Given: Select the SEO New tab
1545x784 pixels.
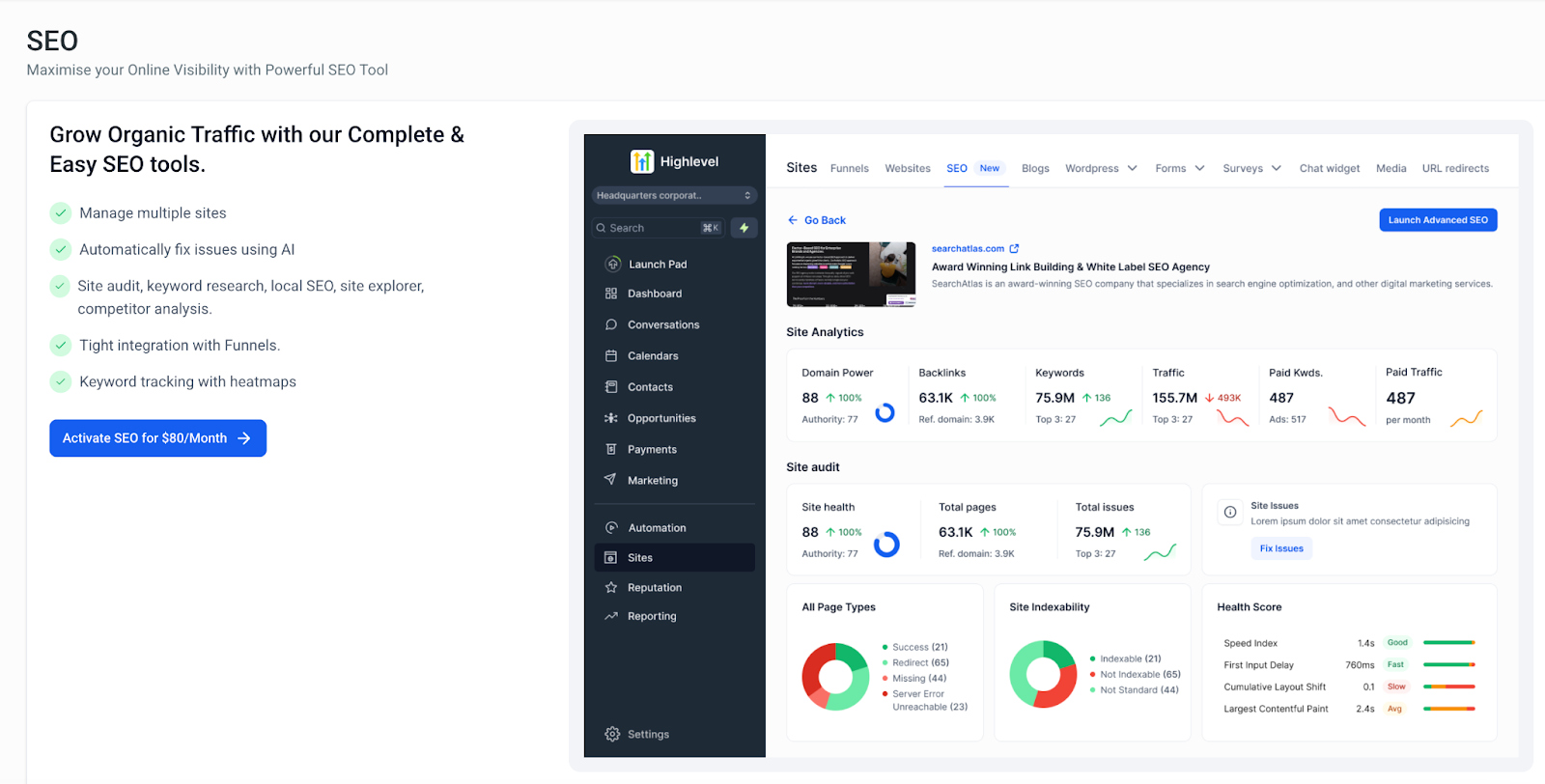Looking at the screenshot, I should click(975, 168).
